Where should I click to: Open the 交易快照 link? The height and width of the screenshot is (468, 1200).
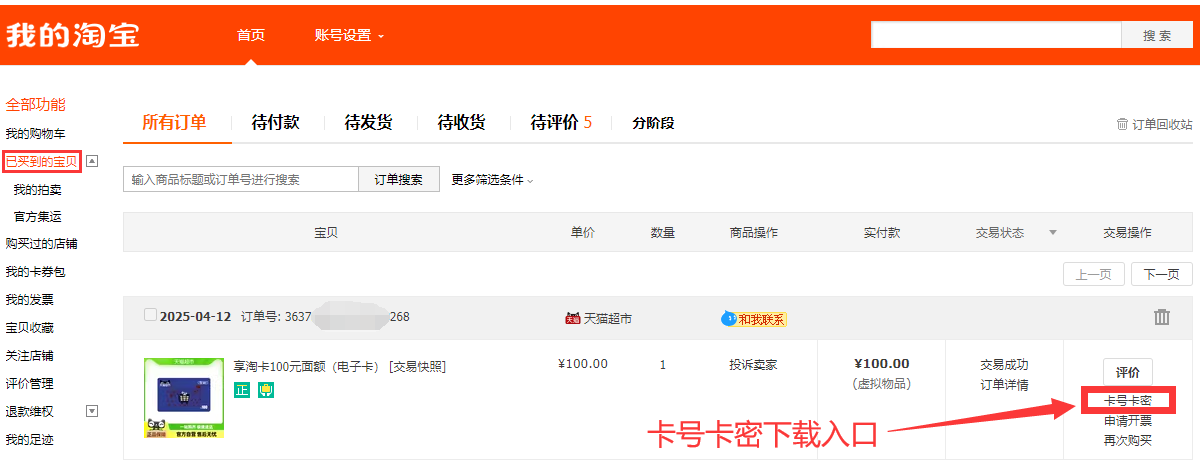pyautogui.click(x=417, y=367)
